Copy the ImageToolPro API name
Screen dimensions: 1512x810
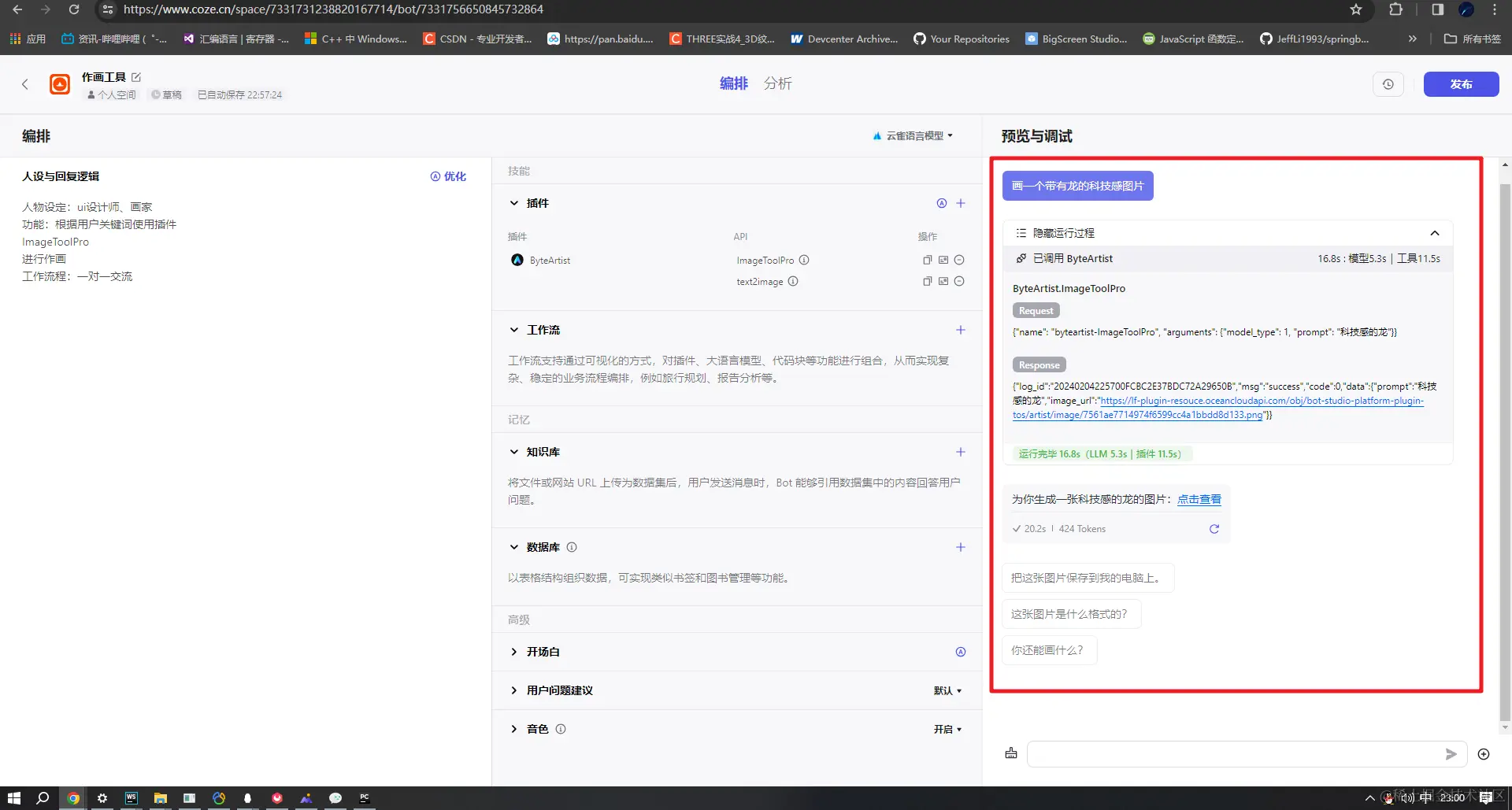927,260
